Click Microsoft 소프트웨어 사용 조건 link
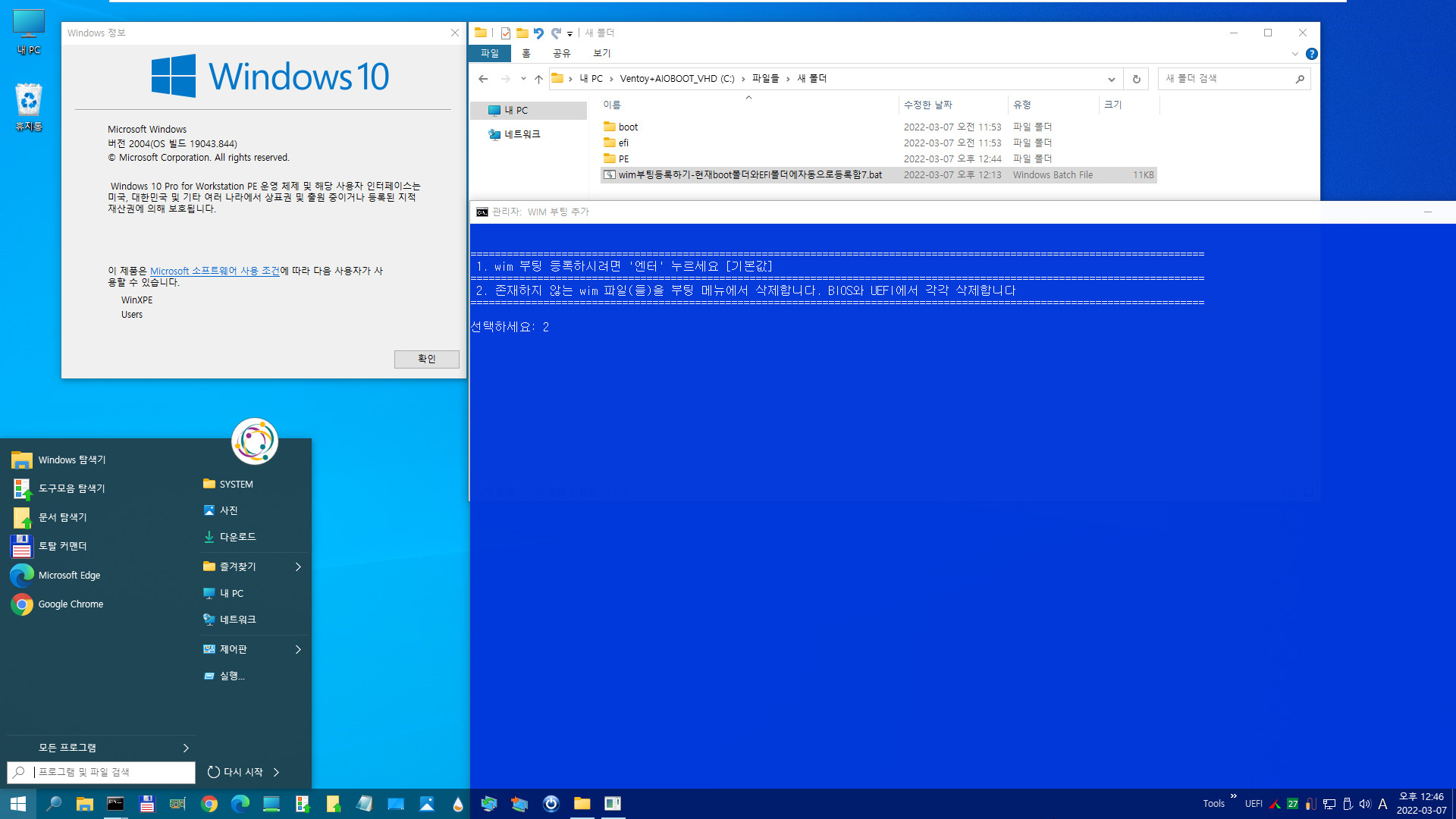 [214, 271]
